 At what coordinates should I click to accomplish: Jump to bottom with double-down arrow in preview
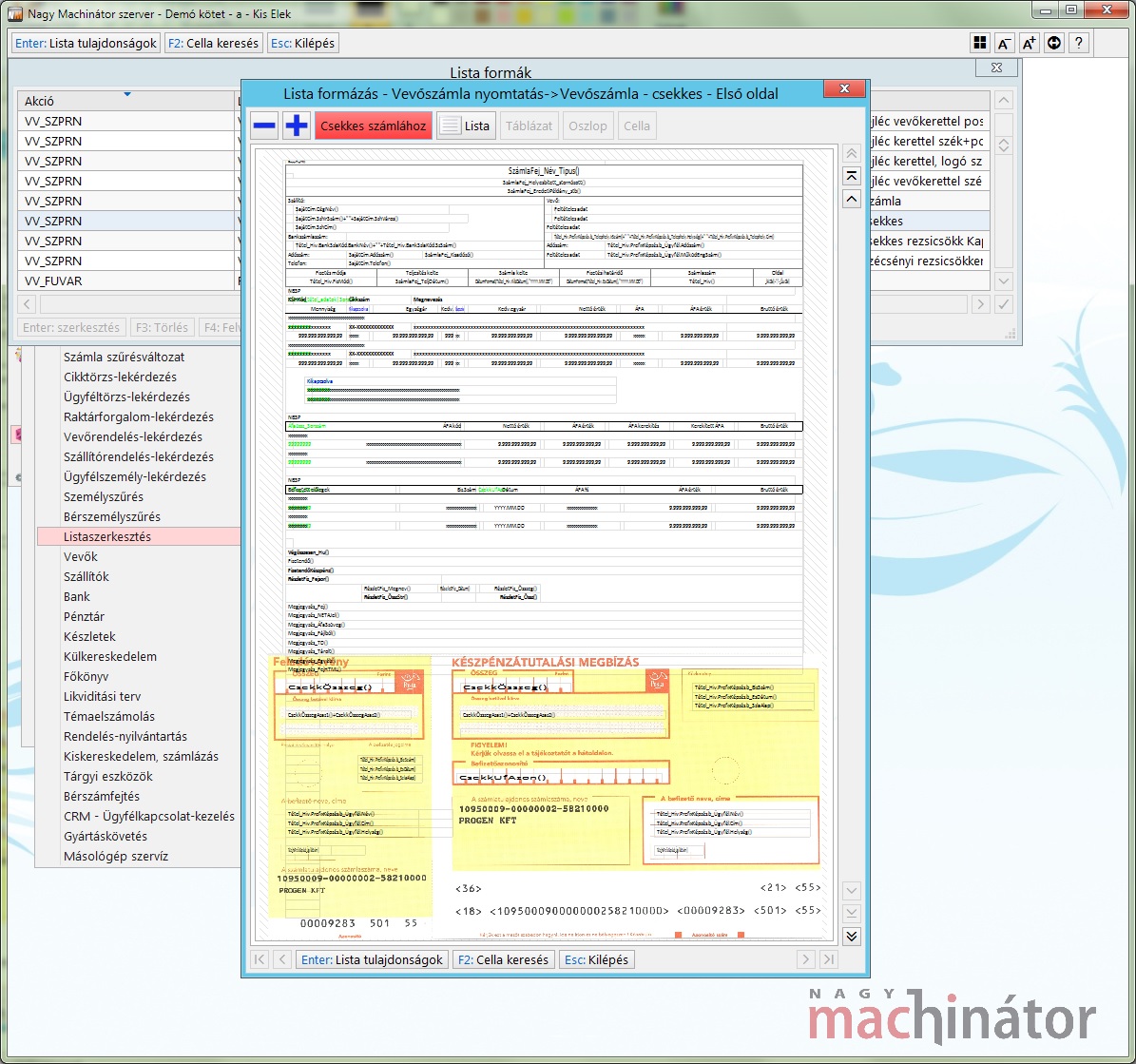[x=852, y=937]
